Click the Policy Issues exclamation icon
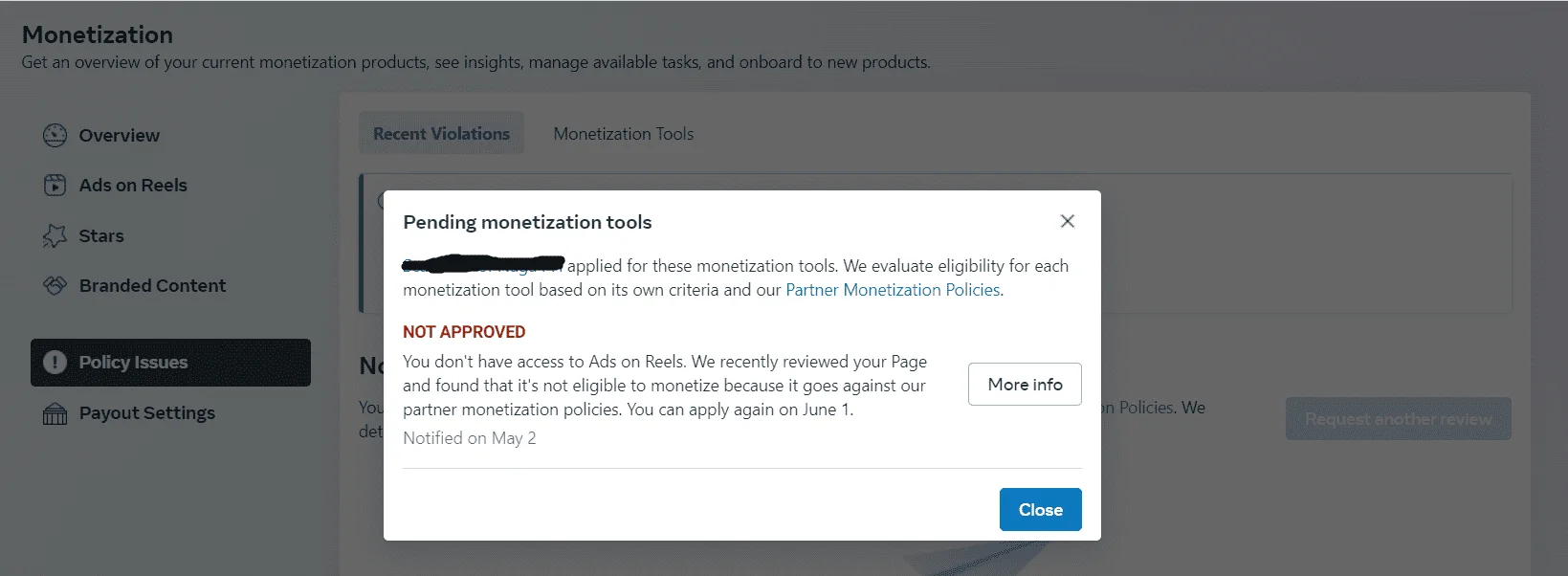This screenshot has width=1568, height=576. [55, 362]
